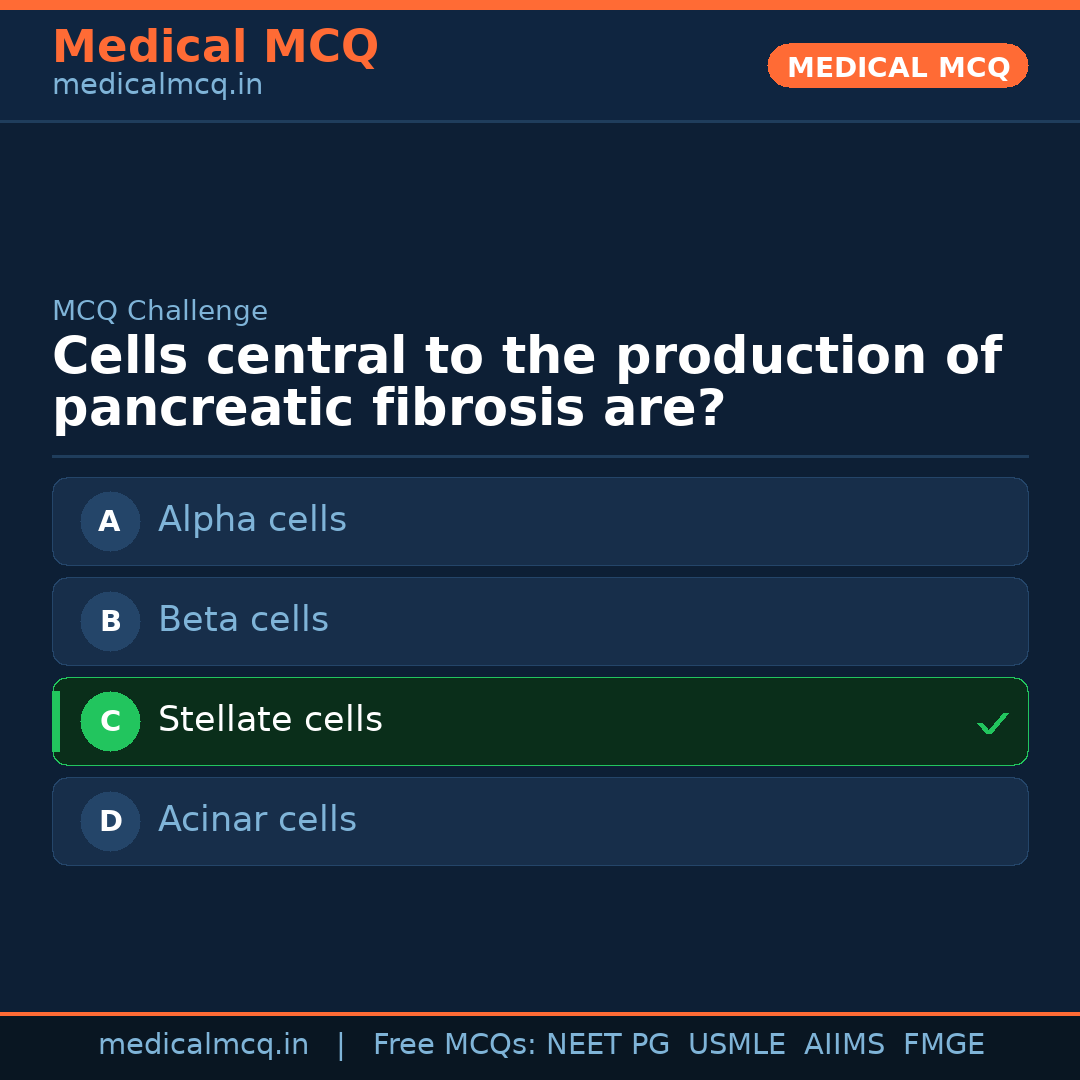Open the NEET PG category
The width and height of the screenshot is (1080, 1080).
click(x=607, y=1044)
